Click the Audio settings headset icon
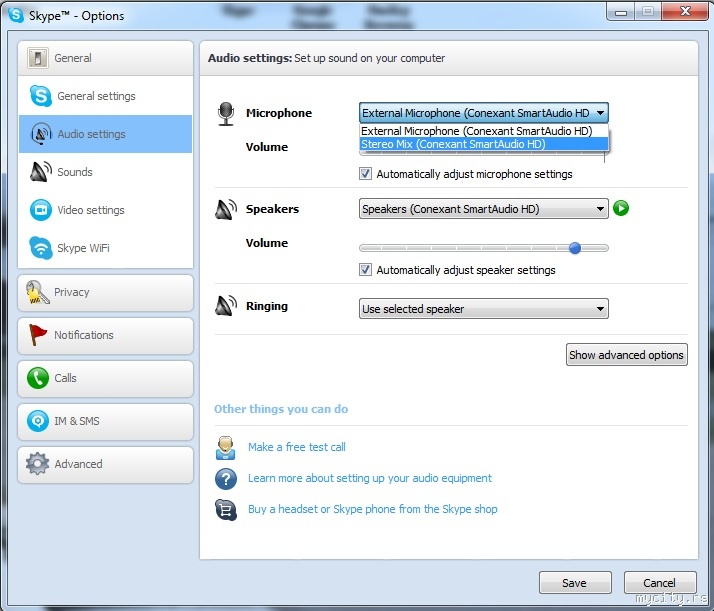 click(x=41, y=134)
